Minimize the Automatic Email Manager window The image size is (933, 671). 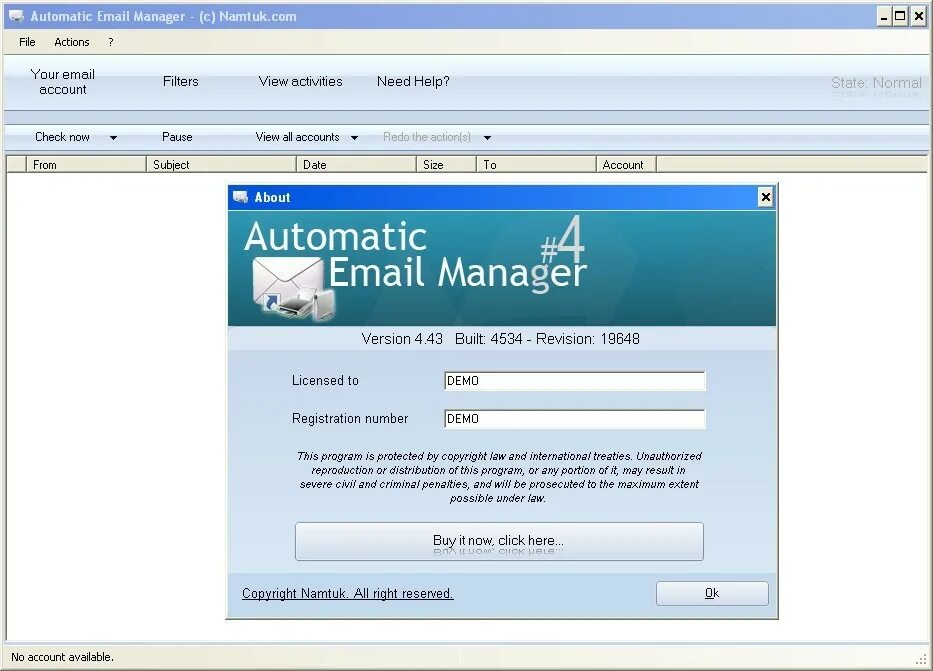pos(884,17)
